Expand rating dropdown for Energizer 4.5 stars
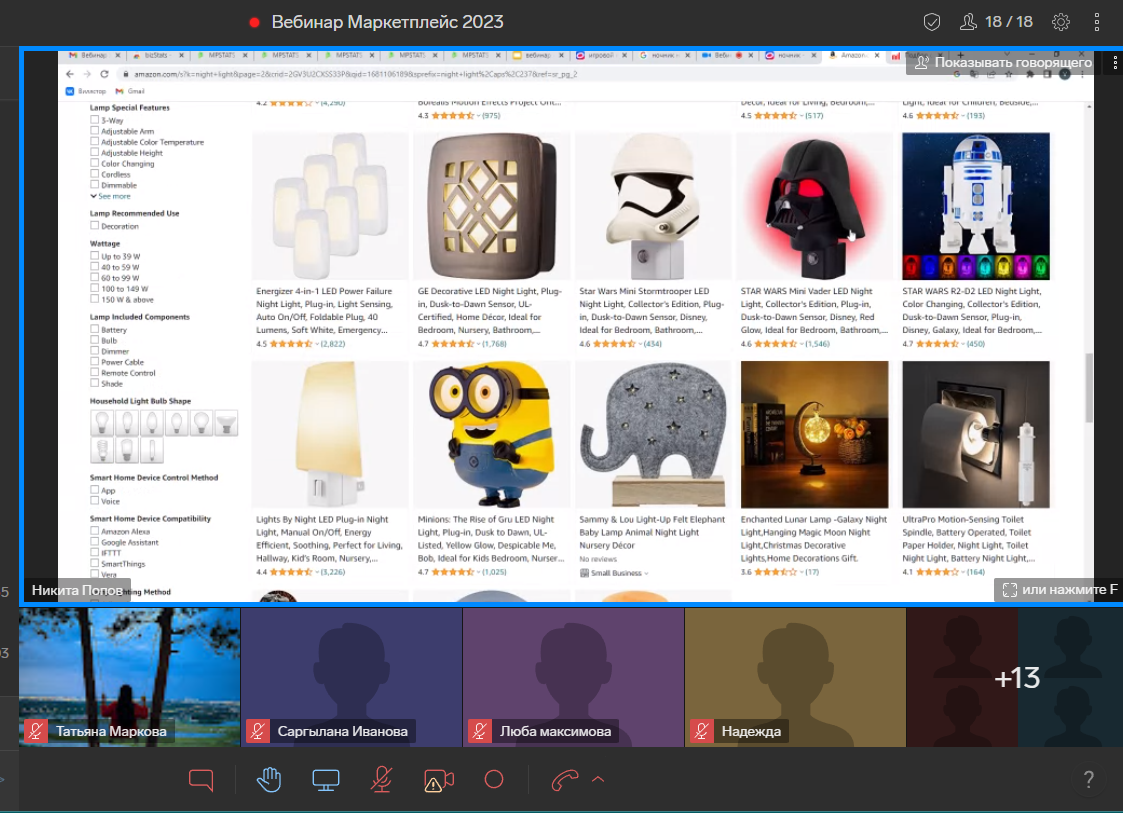Viewport: 1123px width, 813px height. tap(316, 344)
